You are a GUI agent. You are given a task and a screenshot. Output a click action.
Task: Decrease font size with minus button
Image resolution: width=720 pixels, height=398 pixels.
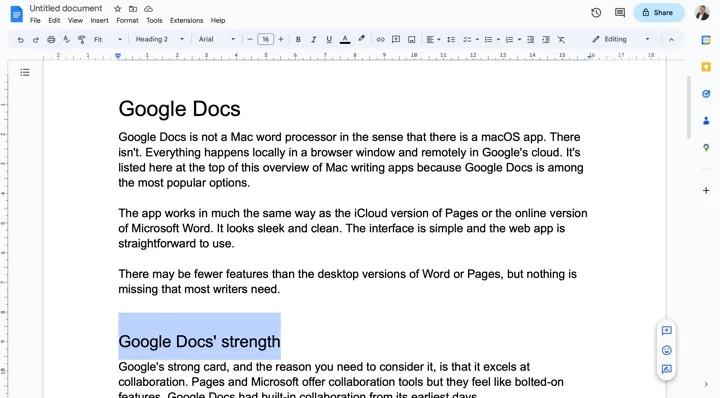coord(250,39)
